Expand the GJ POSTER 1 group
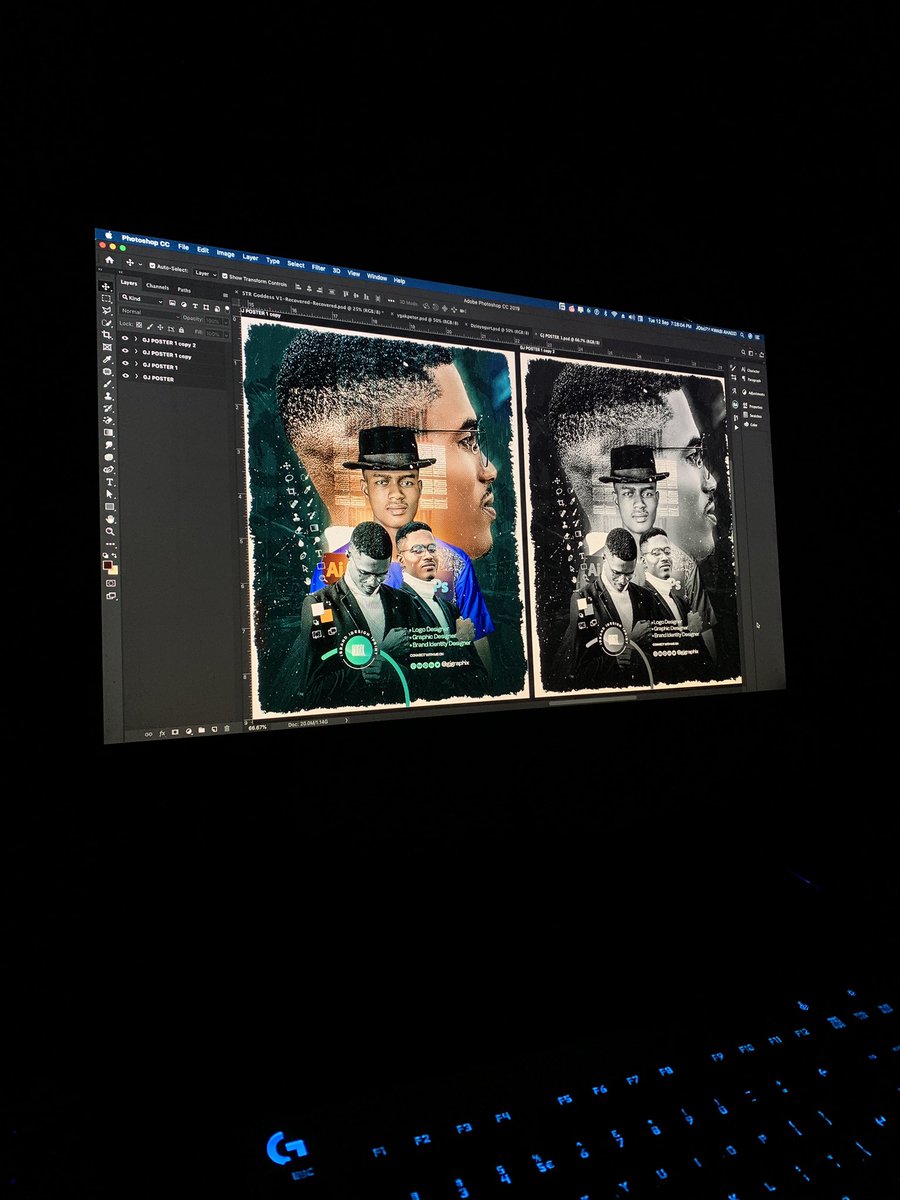 pos(136,364)
